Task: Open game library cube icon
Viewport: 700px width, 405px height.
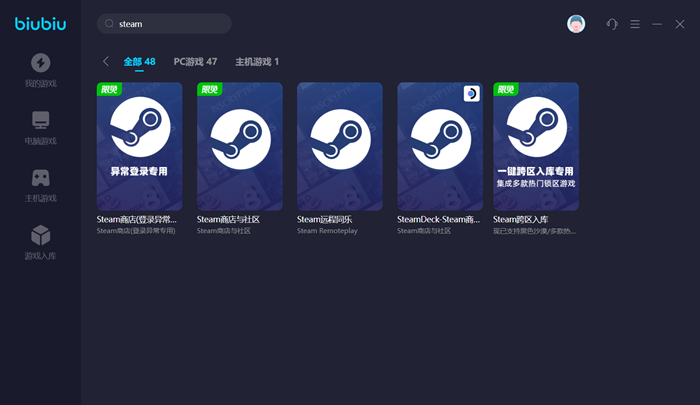Action: coord(40,236)
